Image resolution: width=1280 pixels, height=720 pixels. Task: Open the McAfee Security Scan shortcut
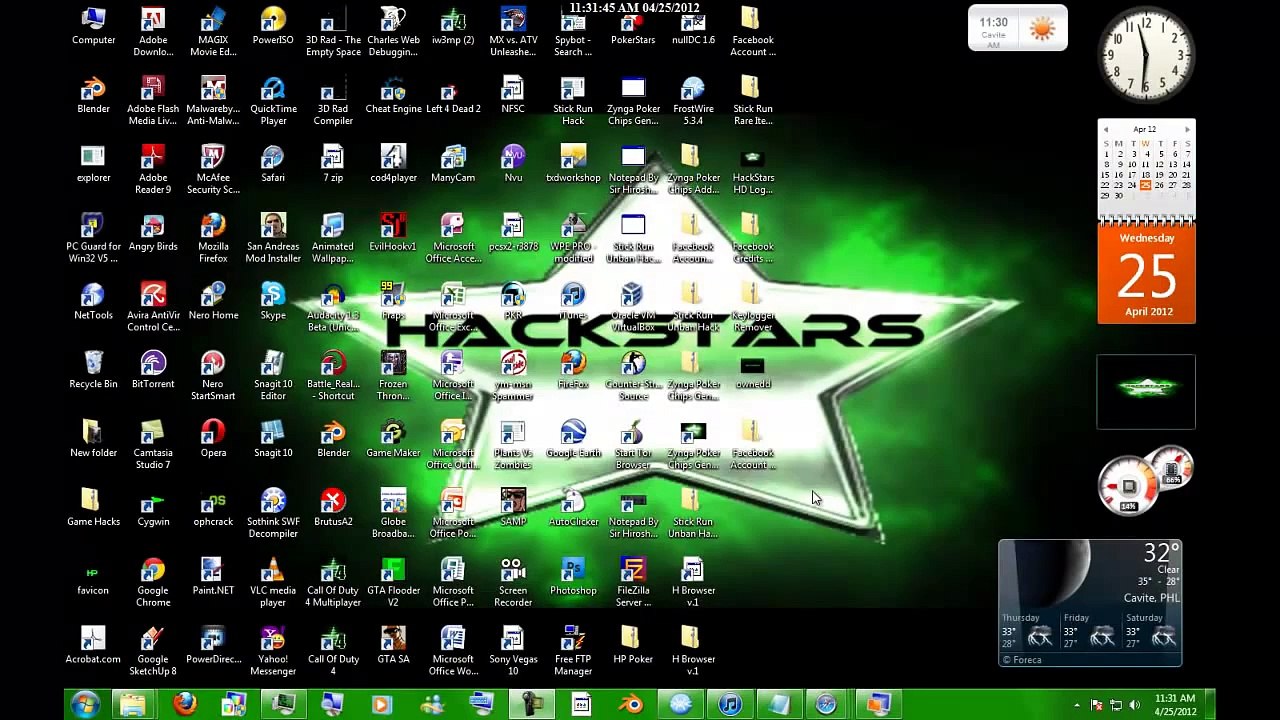(213, 171)
